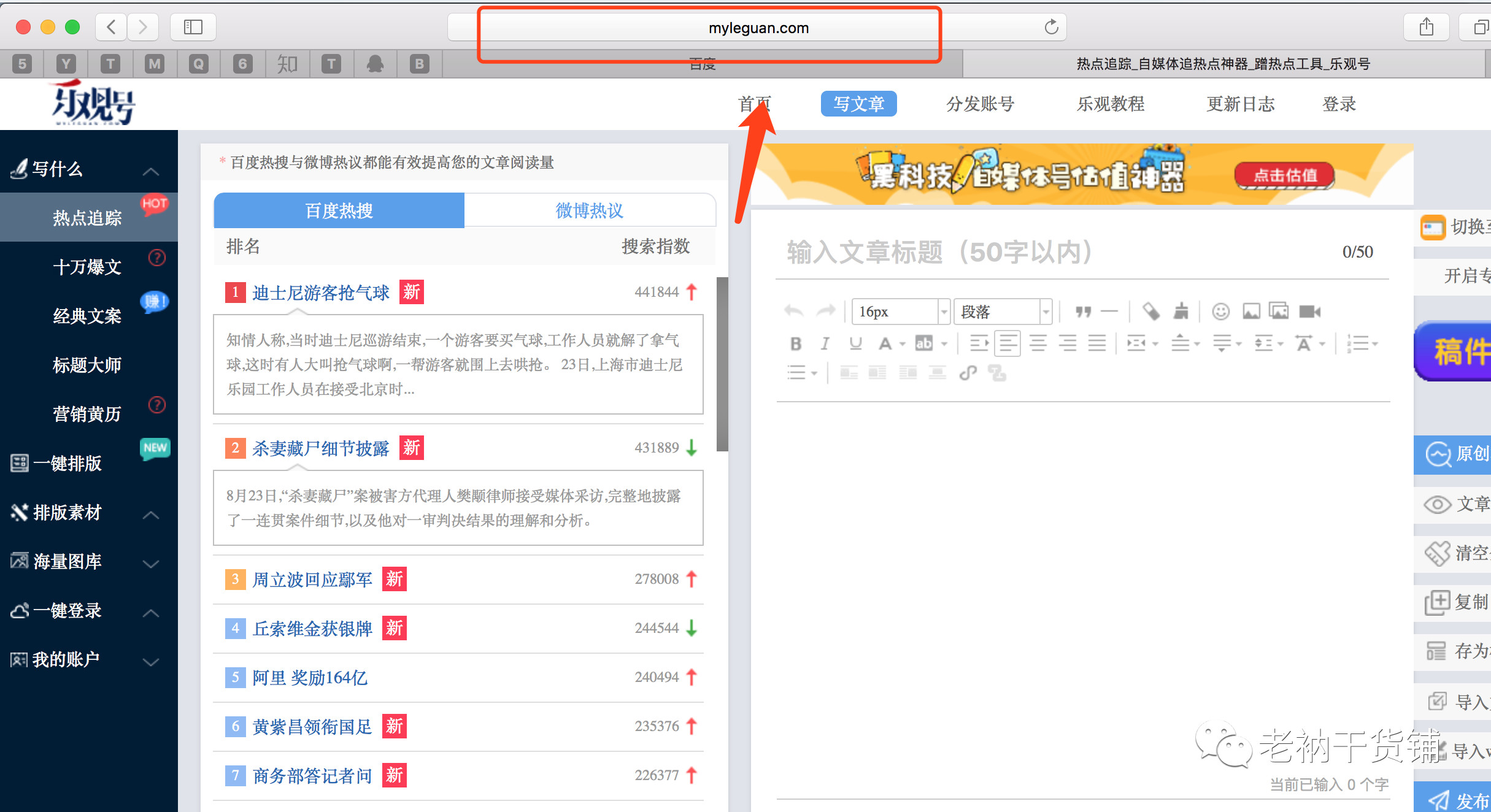Select the 百度热搜 tab
1491x812 pixels.
click(x=339, y=210)
